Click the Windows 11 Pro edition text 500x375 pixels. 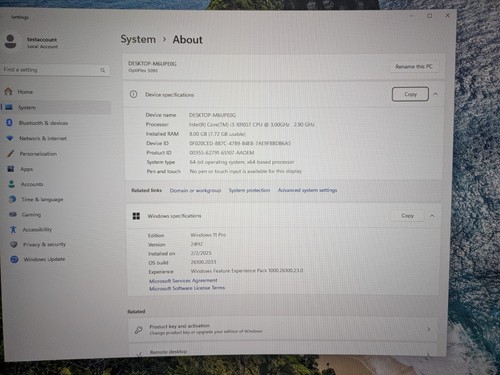coord(208,235)
